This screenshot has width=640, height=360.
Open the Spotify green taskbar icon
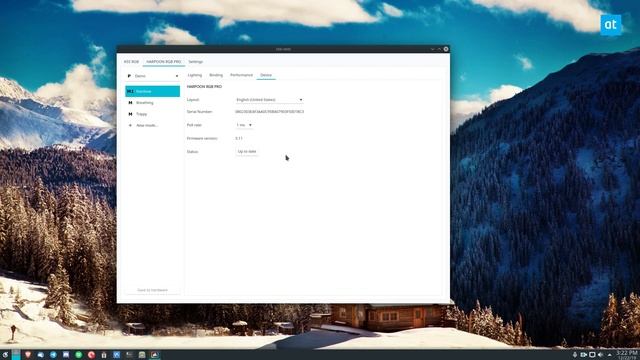pos(78,355)
